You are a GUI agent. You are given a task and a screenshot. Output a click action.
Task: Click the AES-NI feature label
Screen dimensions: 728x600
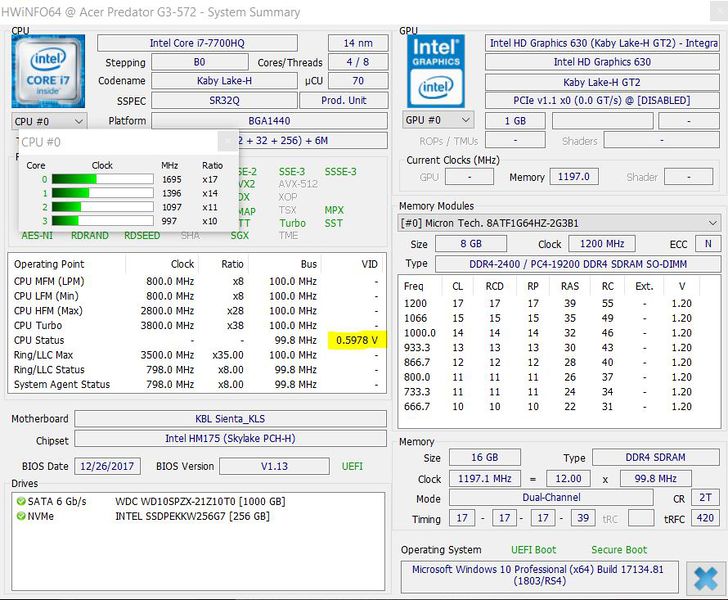click(37, 235)
